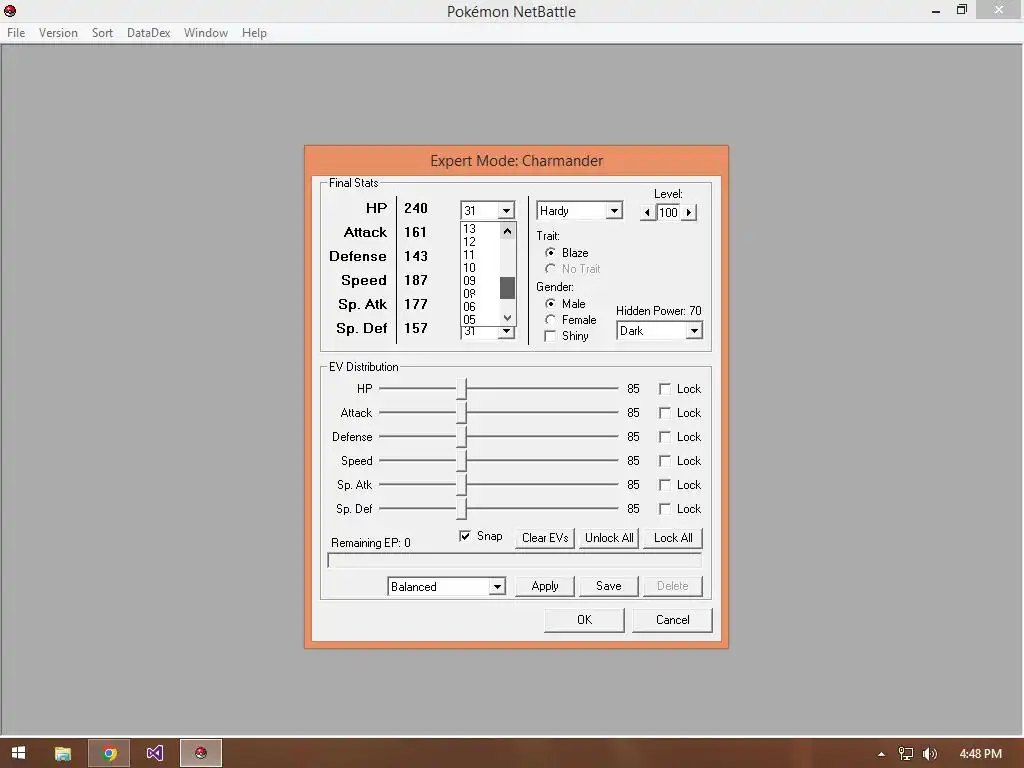
Task: Apply the selected EV preset
Action: [x=545, y=586]
